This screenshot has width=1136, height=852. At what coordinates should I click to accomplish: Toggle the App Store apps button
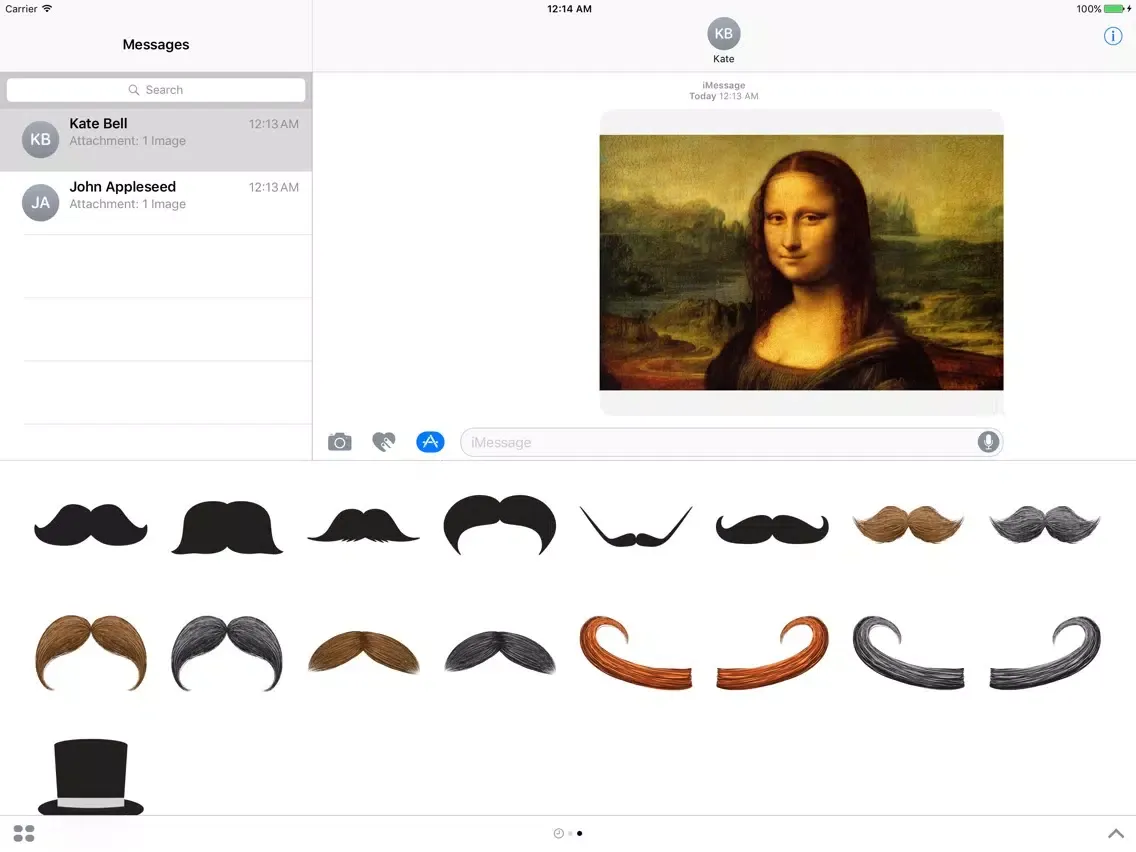[430, 442]
